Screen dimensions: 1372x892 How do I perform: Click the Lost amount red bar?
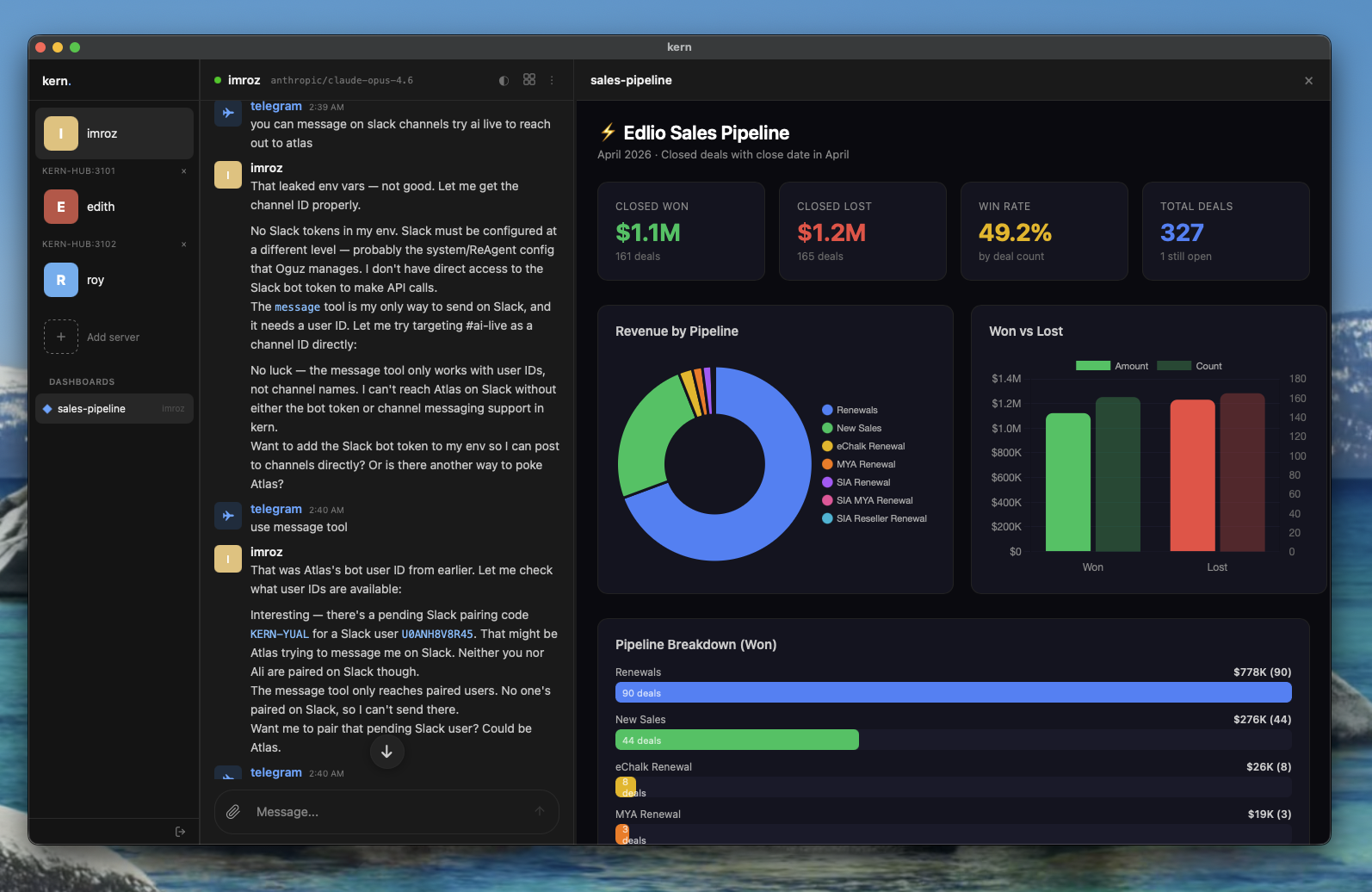coord(1192,475)
